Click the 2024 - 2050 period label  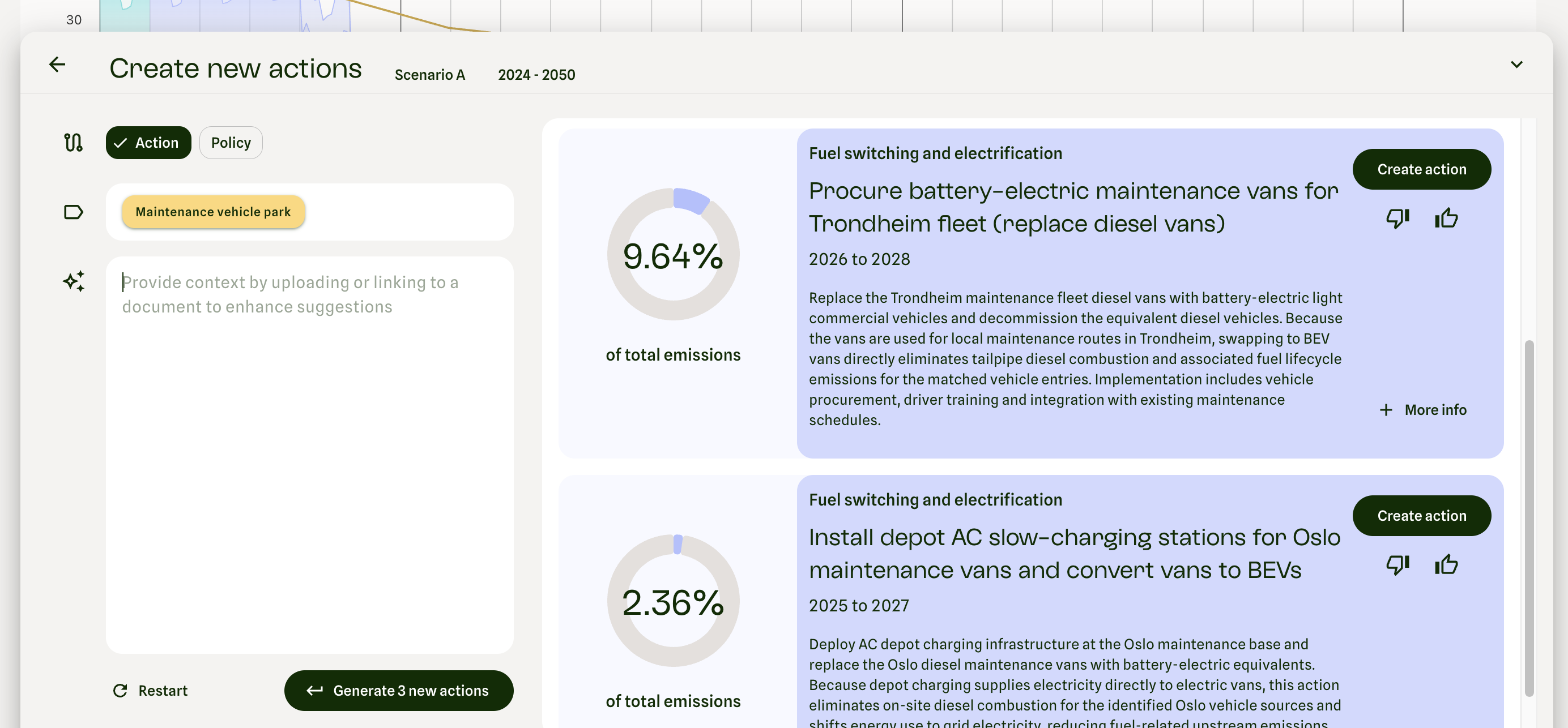pyautogui.click(x=536, y=75)
